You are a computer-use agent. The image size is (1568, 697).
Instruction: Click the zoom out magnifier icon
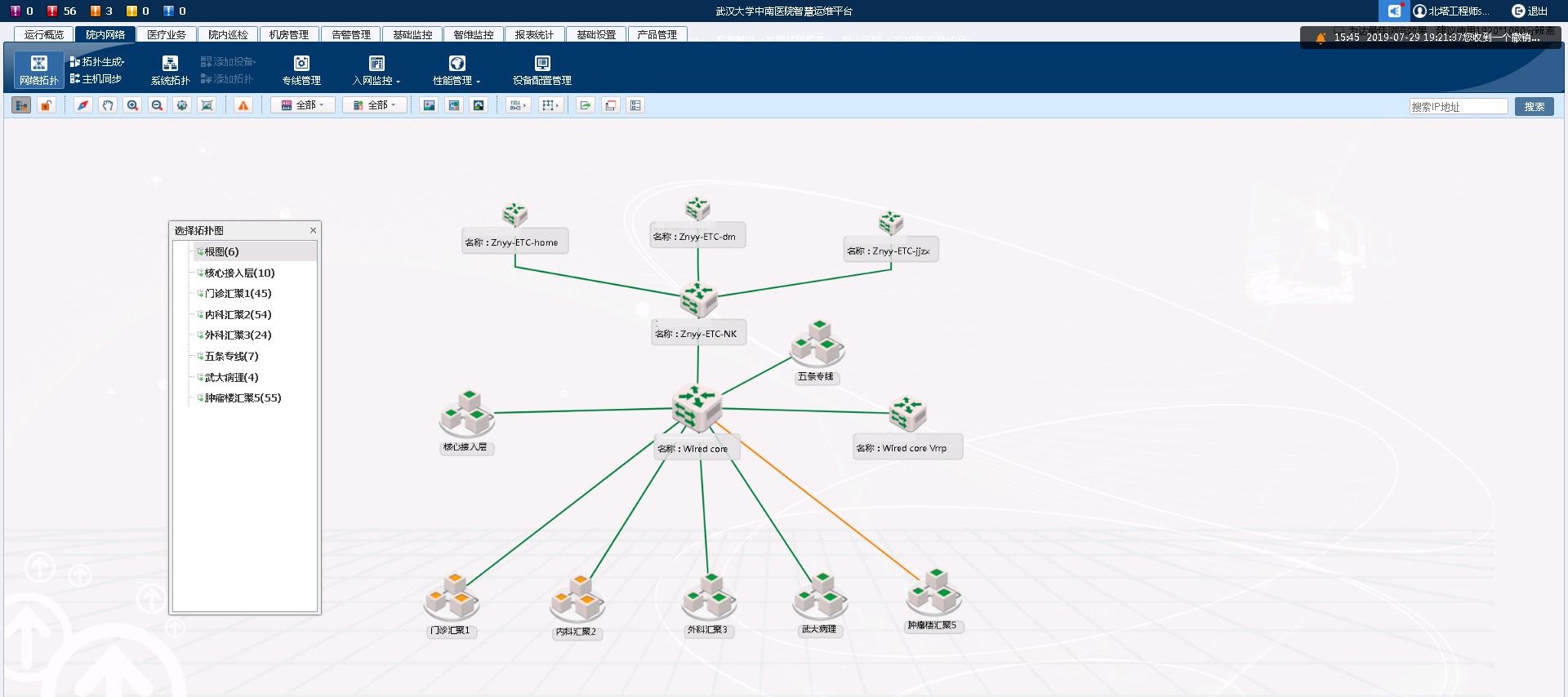pyautogui.click(x=158, y=105)
